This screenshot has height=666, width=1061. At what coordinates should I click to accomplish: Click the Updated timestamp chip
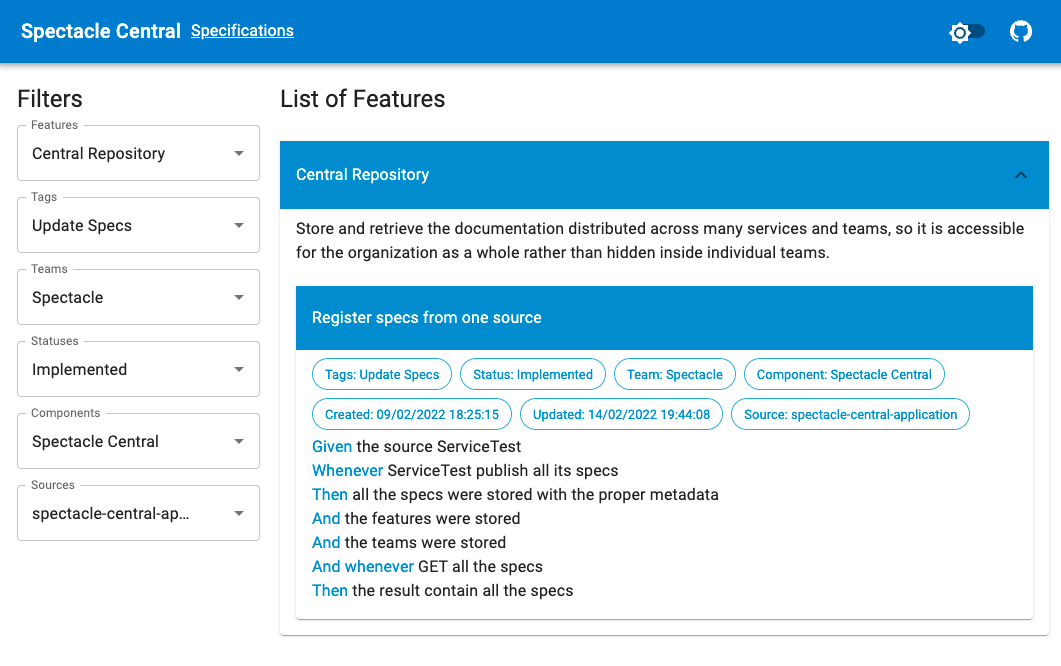tap(620, 413)
